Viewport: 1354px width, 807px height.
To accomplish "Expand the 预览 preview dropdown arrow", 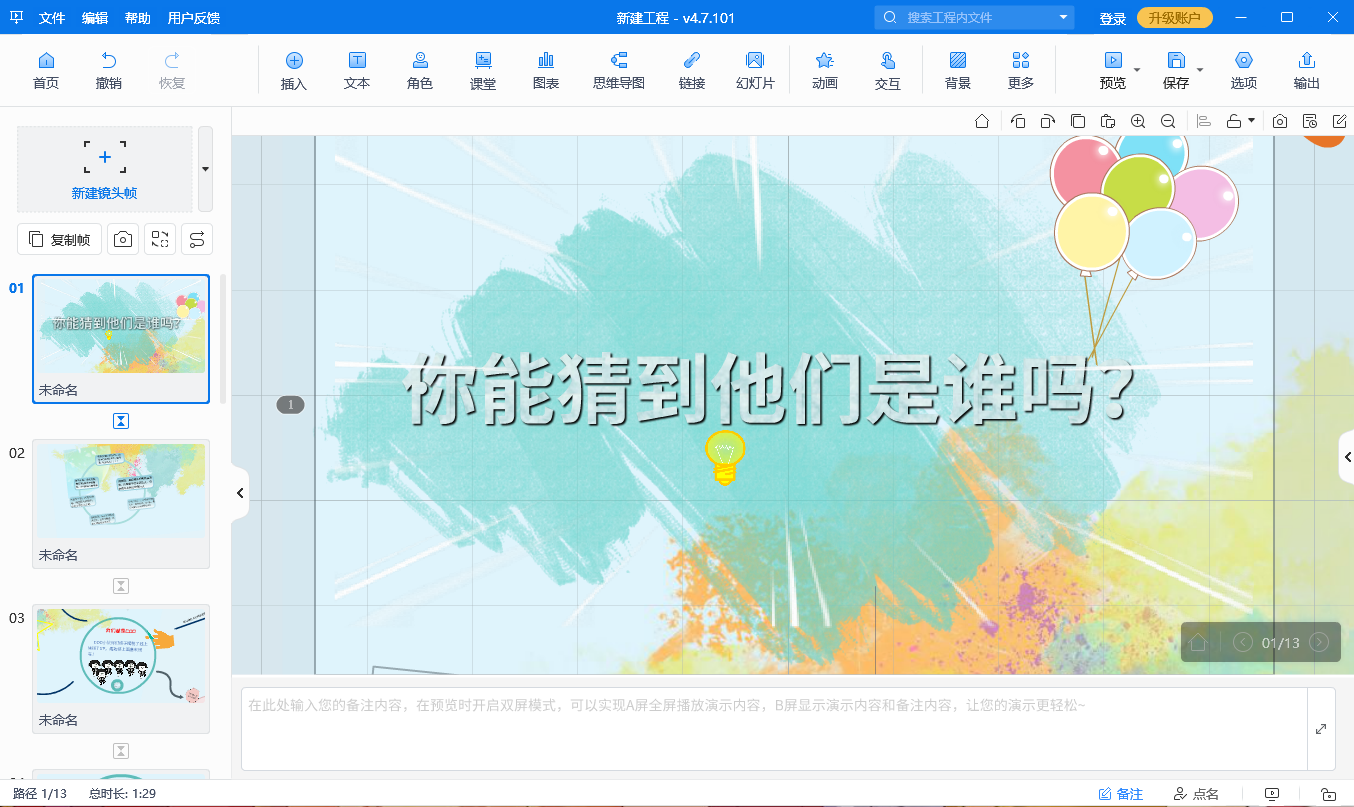I will 1137,70.
